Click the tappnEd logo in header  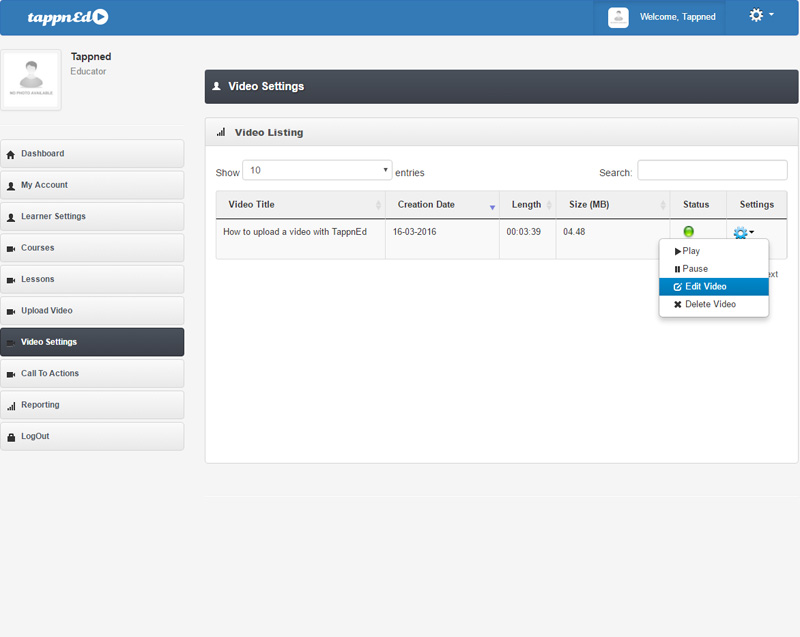68,17
